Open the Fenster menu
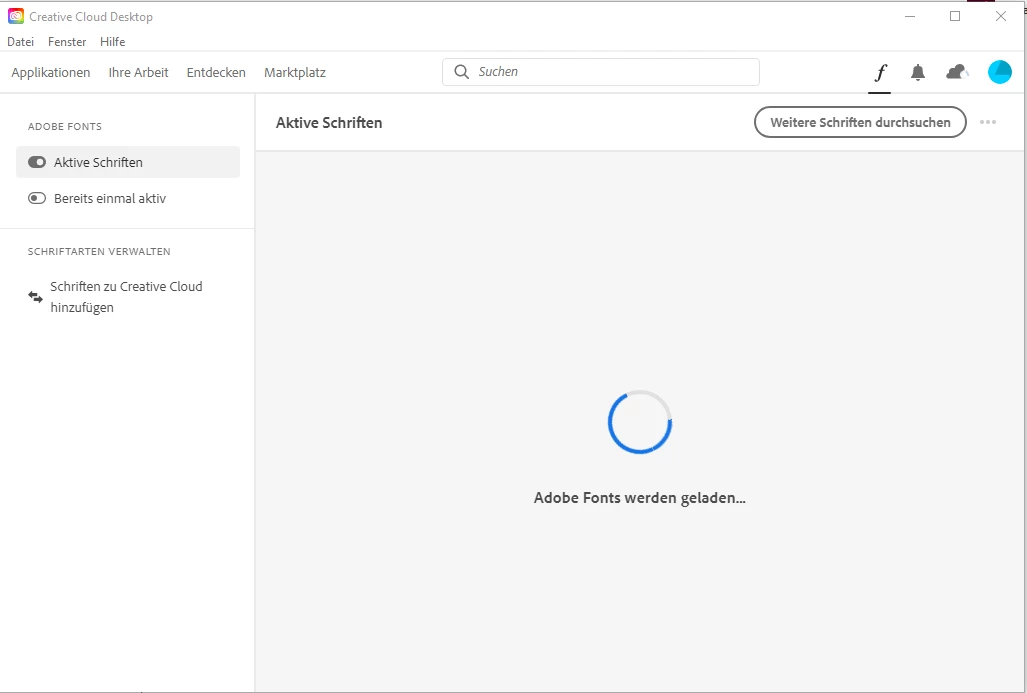The width and height of the screenshot is (1027, 693). tap(67, 41)
